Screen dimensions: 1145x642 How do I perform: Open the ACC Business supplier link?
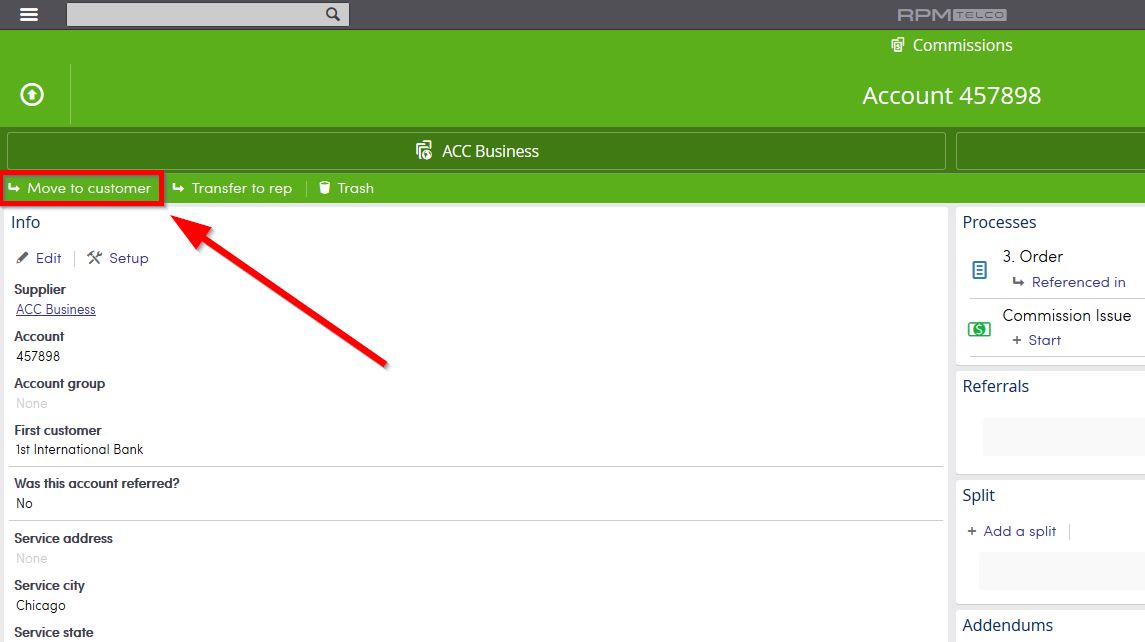55,309
